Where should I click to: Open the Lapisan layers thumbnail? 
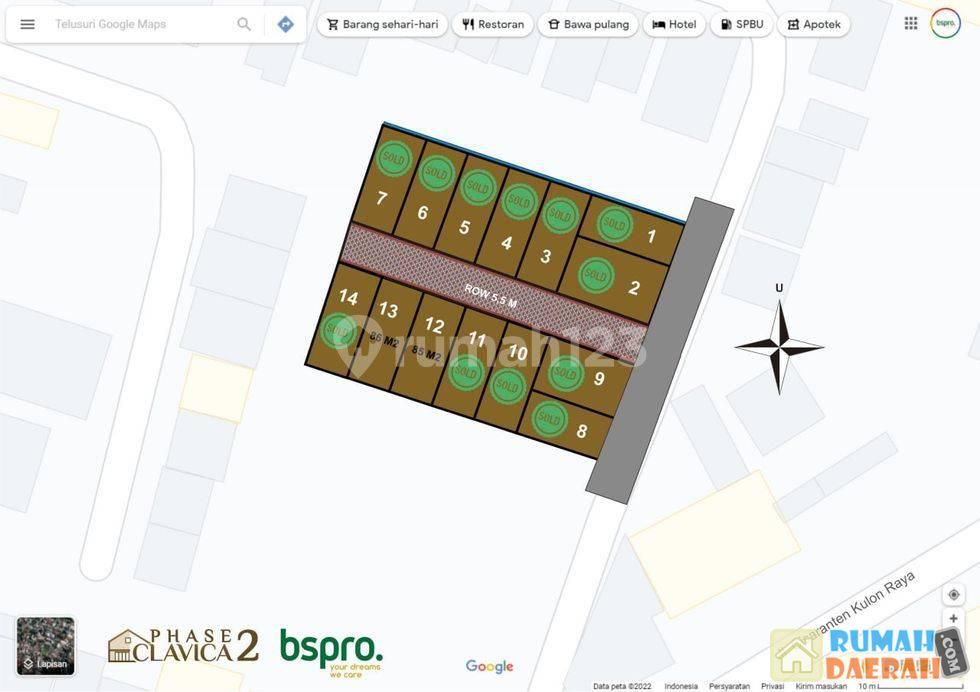click(45, 645)
